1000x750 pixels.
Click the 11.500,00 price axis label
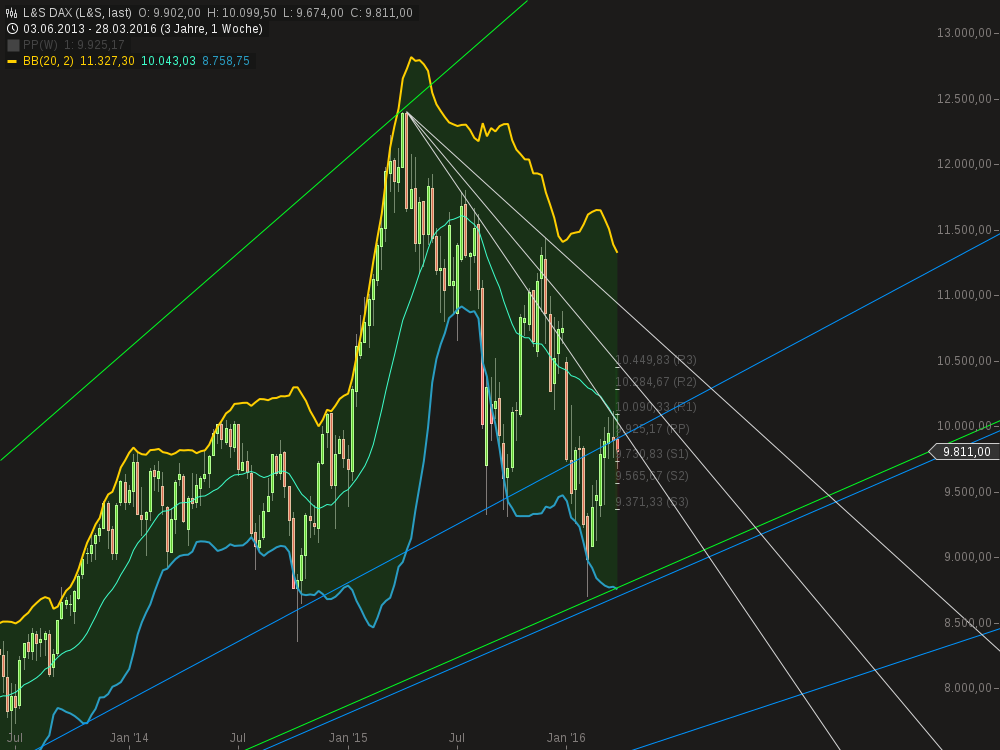pos(964,230)
